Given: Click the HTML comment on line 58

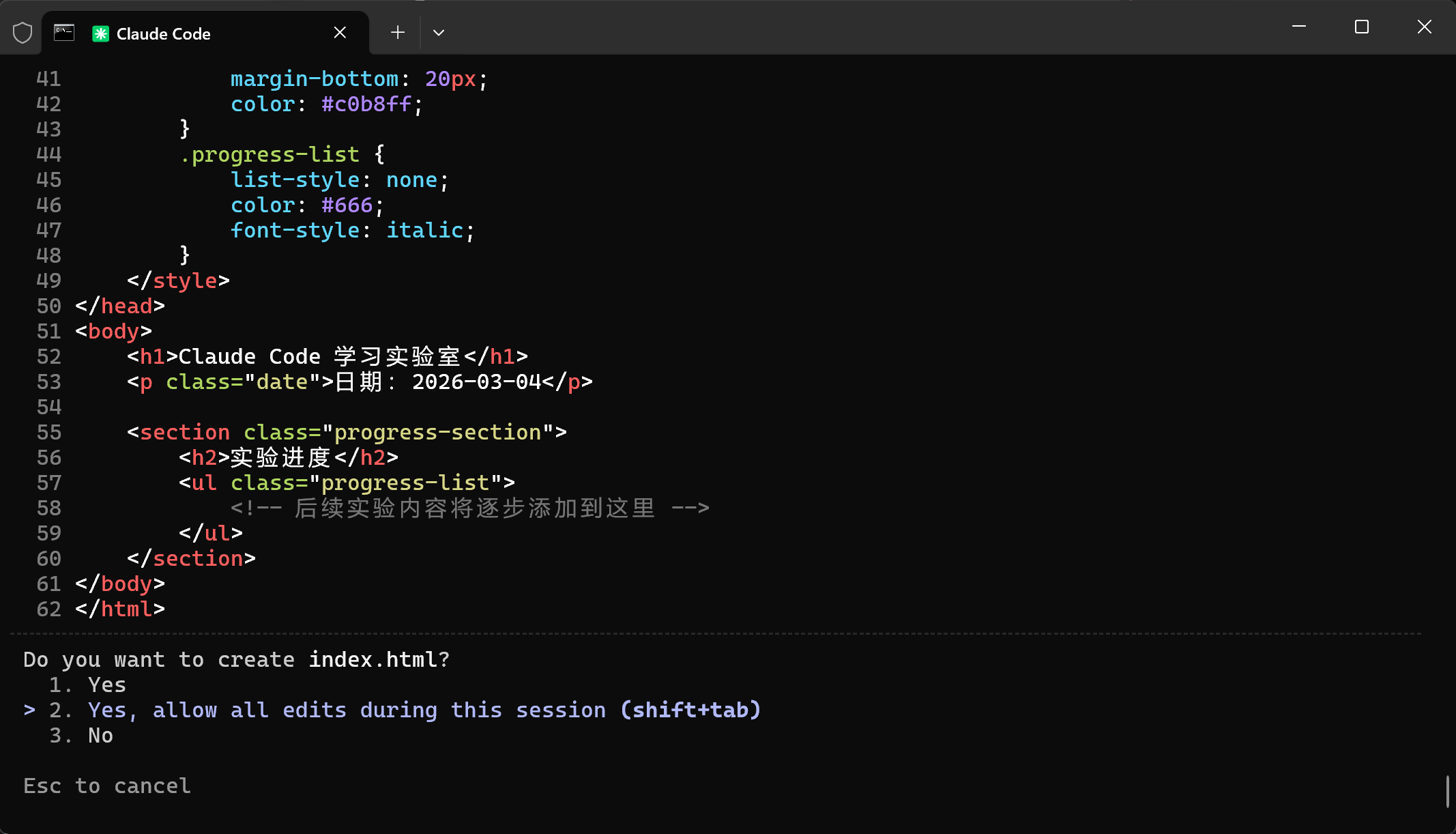Looking at the screenshot, I should point(470,508).
